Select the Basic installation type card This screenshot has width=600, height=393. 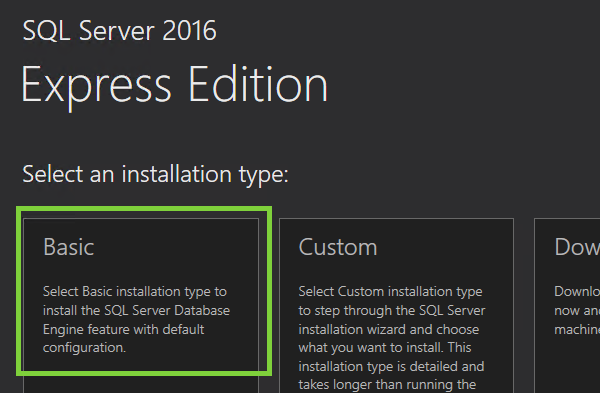[141, 305]
